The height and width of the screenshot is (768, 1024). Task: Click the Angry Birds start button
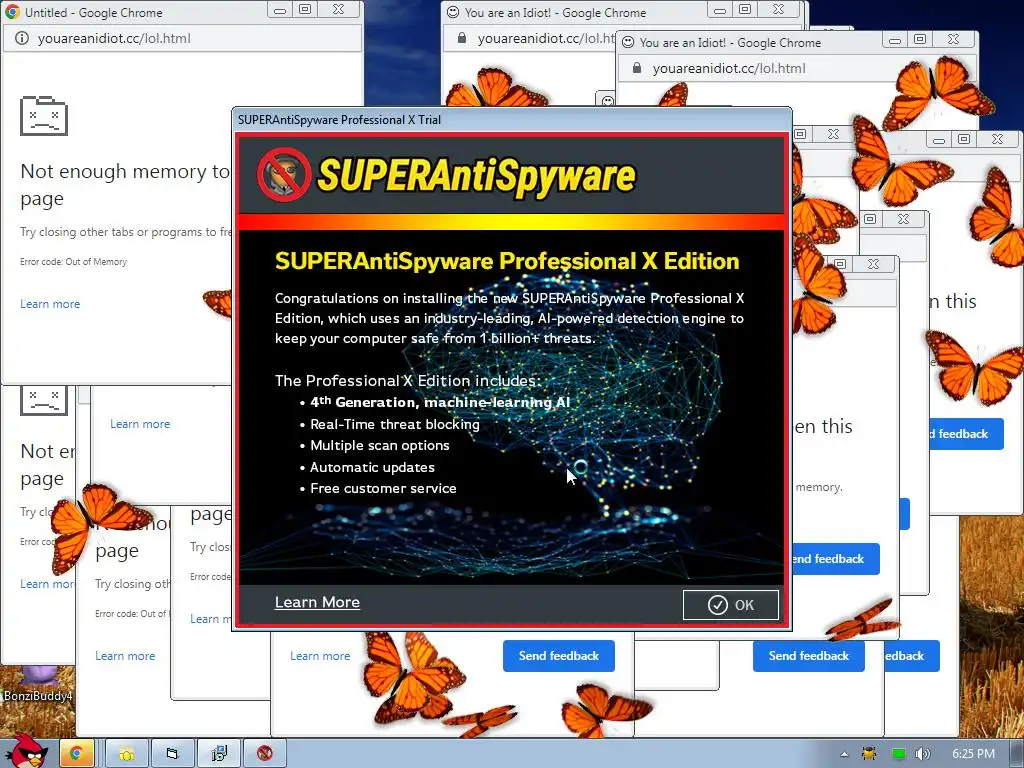pyautogui.click(x=26, y=751)
